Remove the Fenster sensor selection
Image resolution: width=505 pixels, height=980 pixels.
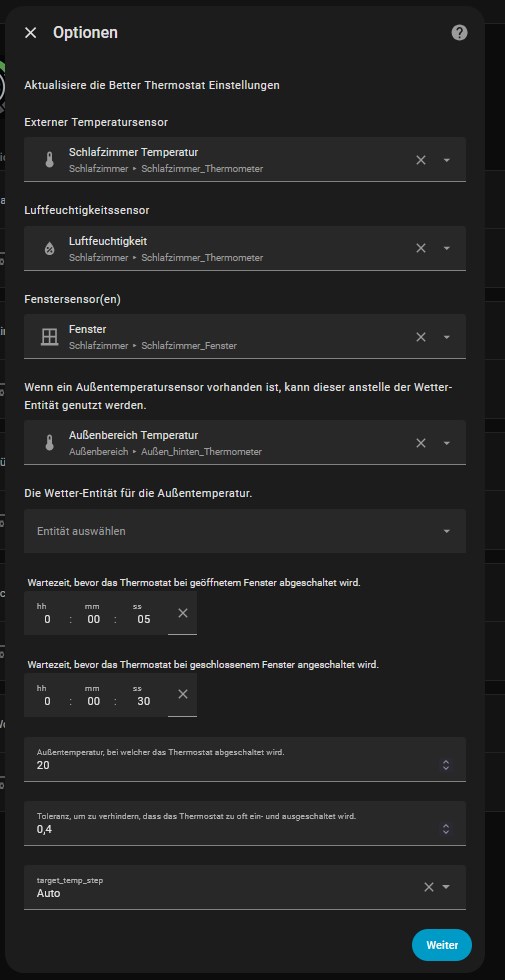[421, 337]
